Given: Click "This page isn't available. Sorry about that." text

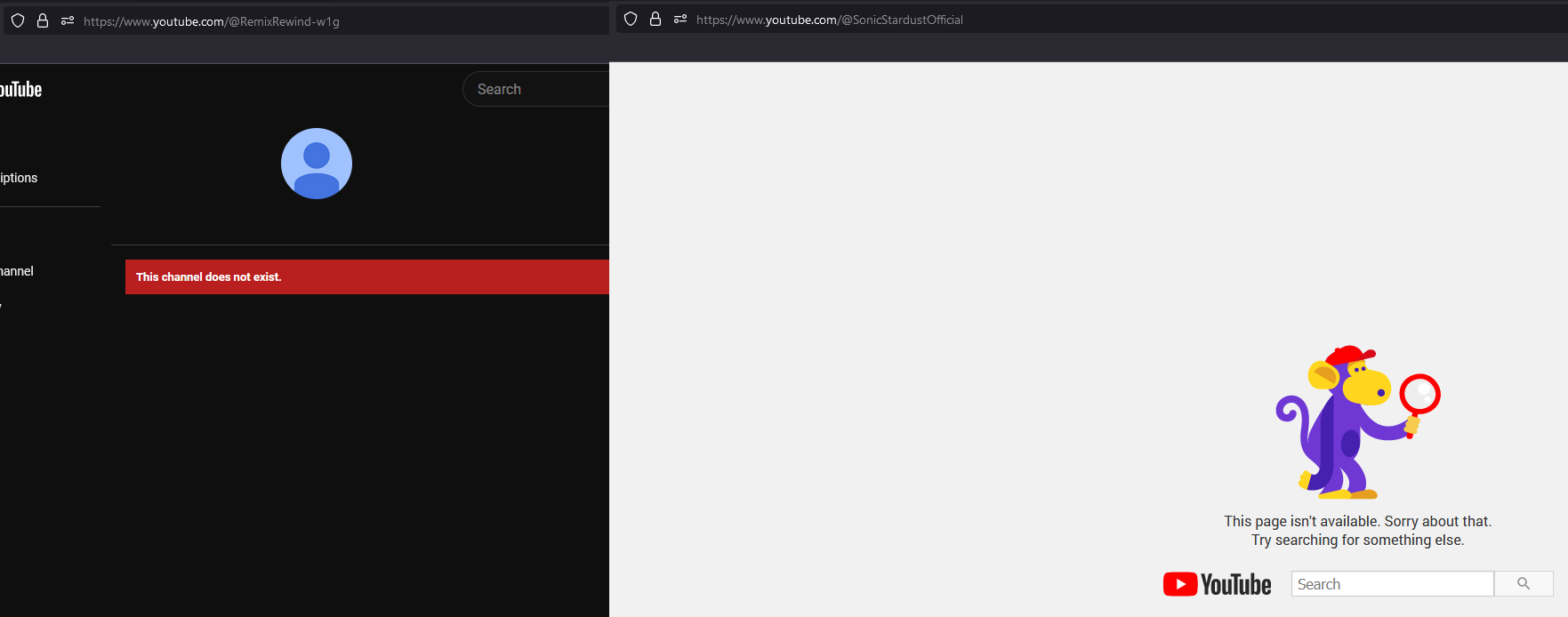Looking at the screenshot, I should [x=1357, y=521].
